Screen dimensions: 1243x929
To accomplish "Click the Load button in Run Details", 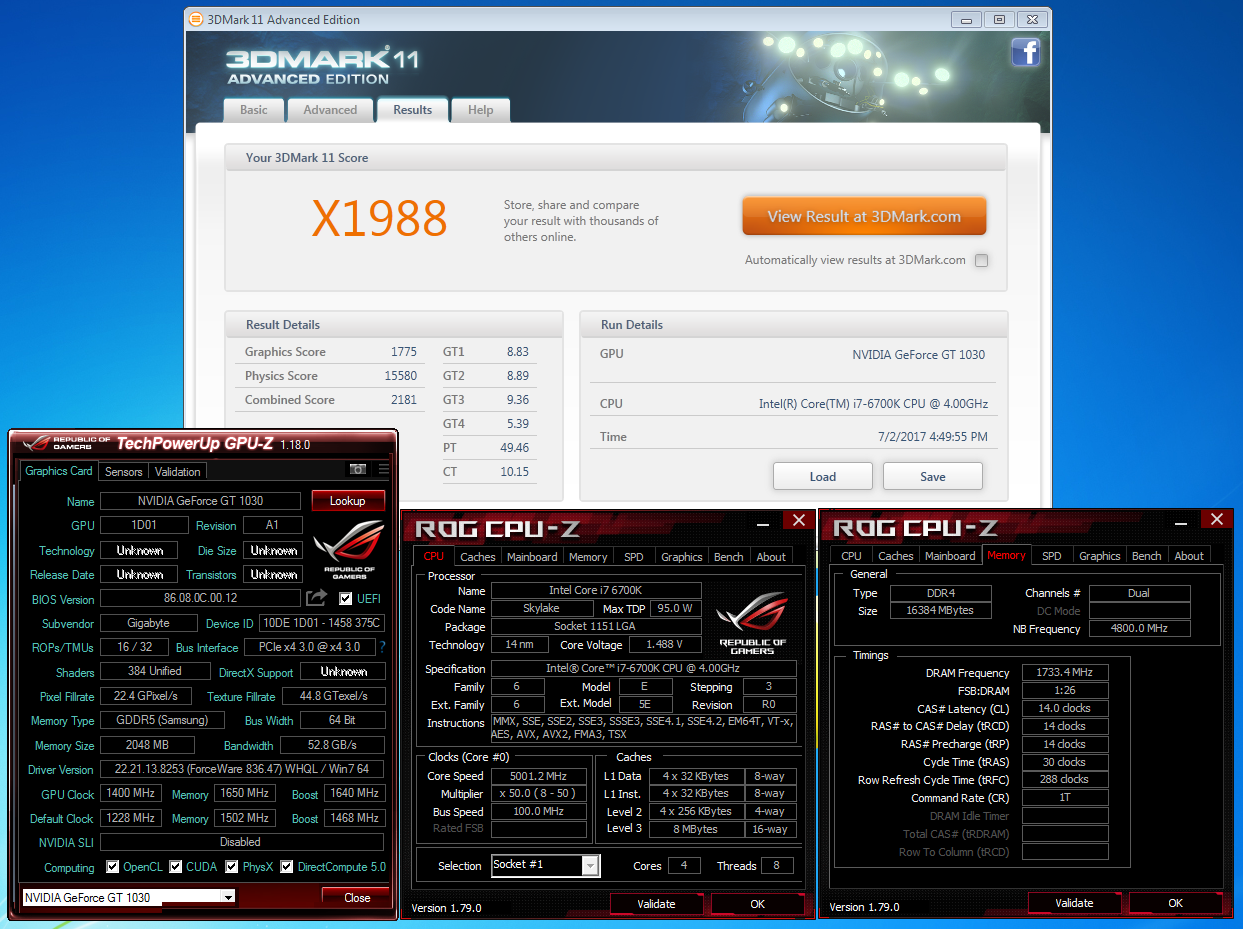I will 823,476.
